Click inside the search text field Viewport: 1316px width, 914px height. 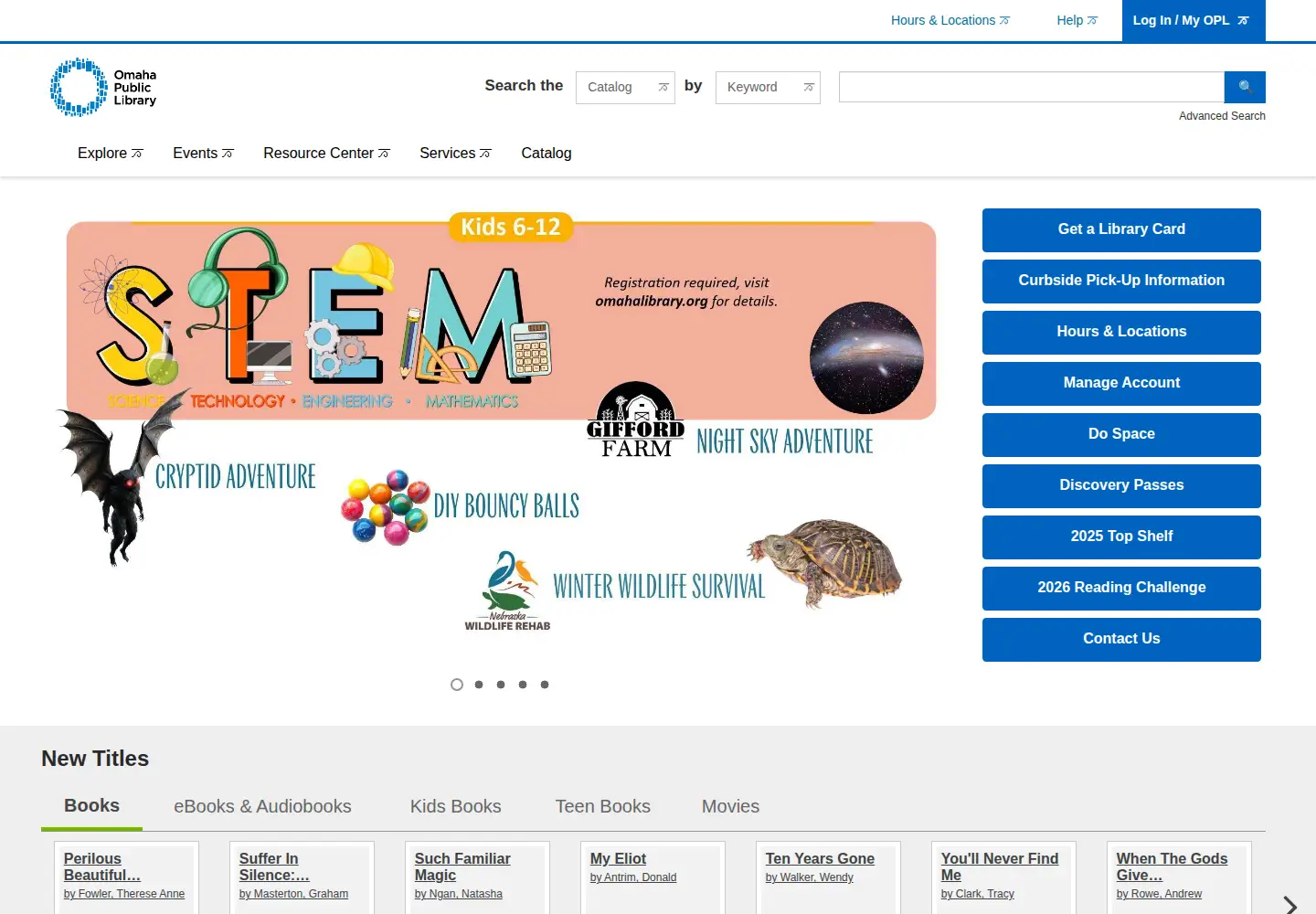click(x=1032, y=87)
